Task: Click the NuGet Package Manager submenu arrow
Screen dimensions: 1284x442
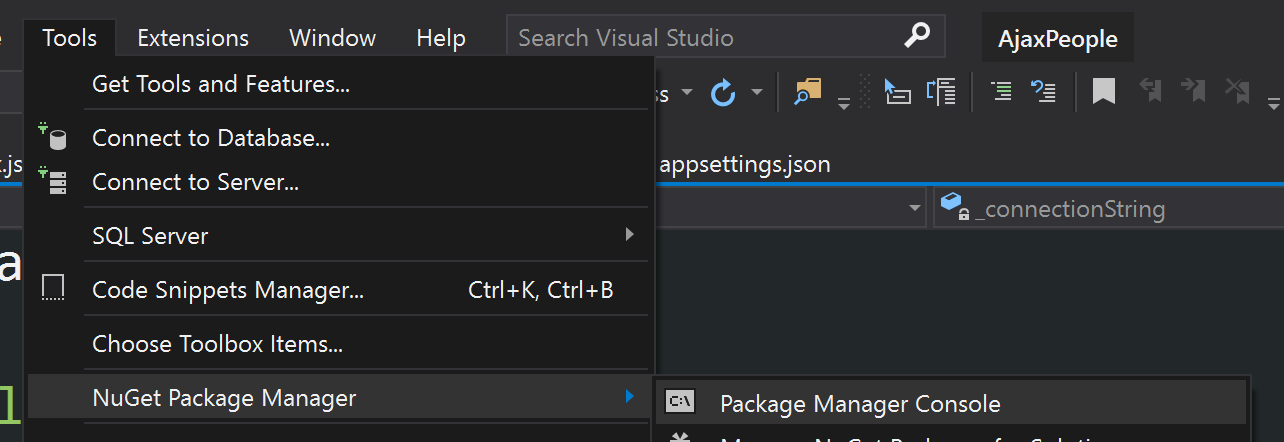Action: 629,397
